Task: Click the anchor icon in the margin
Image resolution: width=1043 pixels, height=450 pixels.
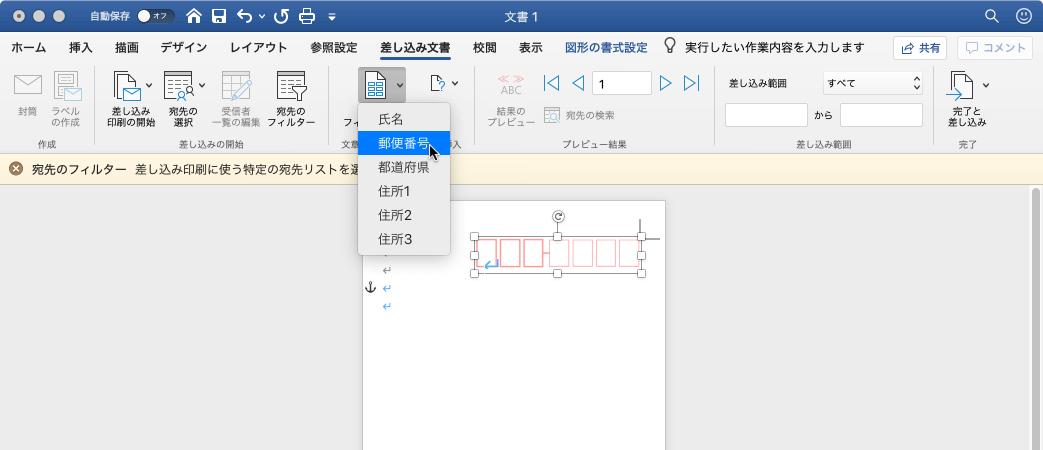Action: 371,287
